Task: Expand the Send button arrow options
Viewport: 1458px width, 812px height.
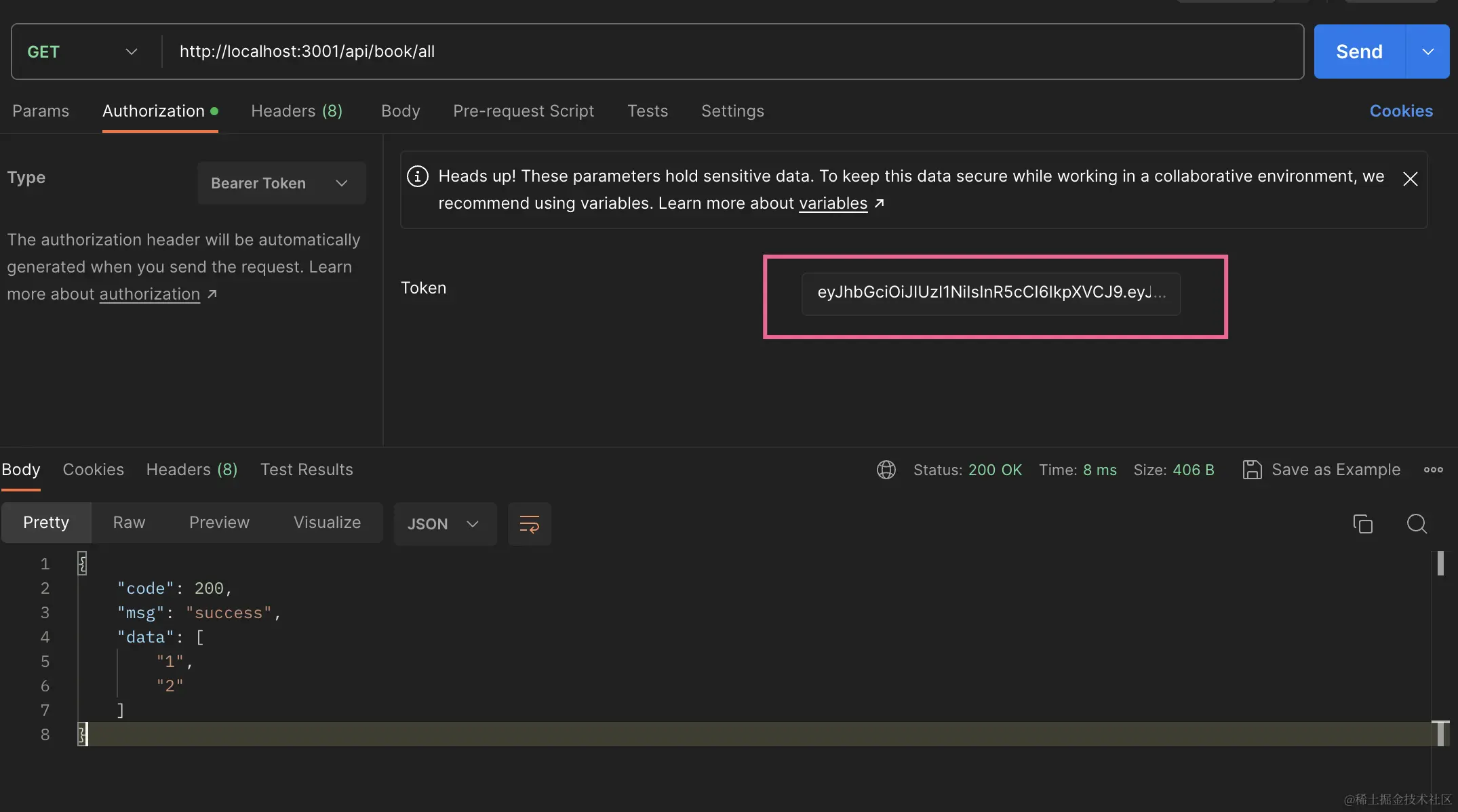Action: [x=1427, y=52]
